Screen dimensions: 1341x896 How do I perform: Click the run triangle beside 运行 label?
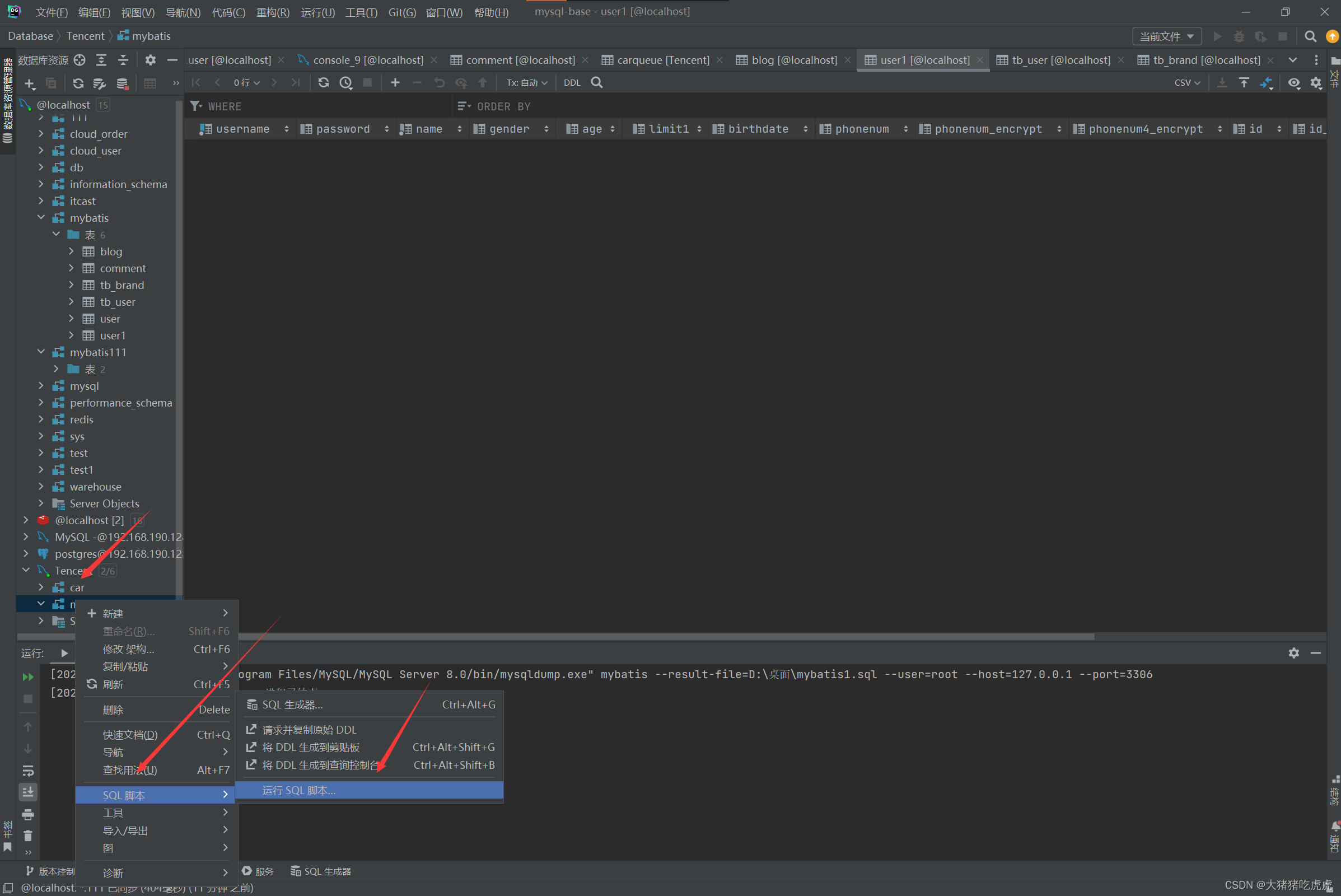pos(64,653)
